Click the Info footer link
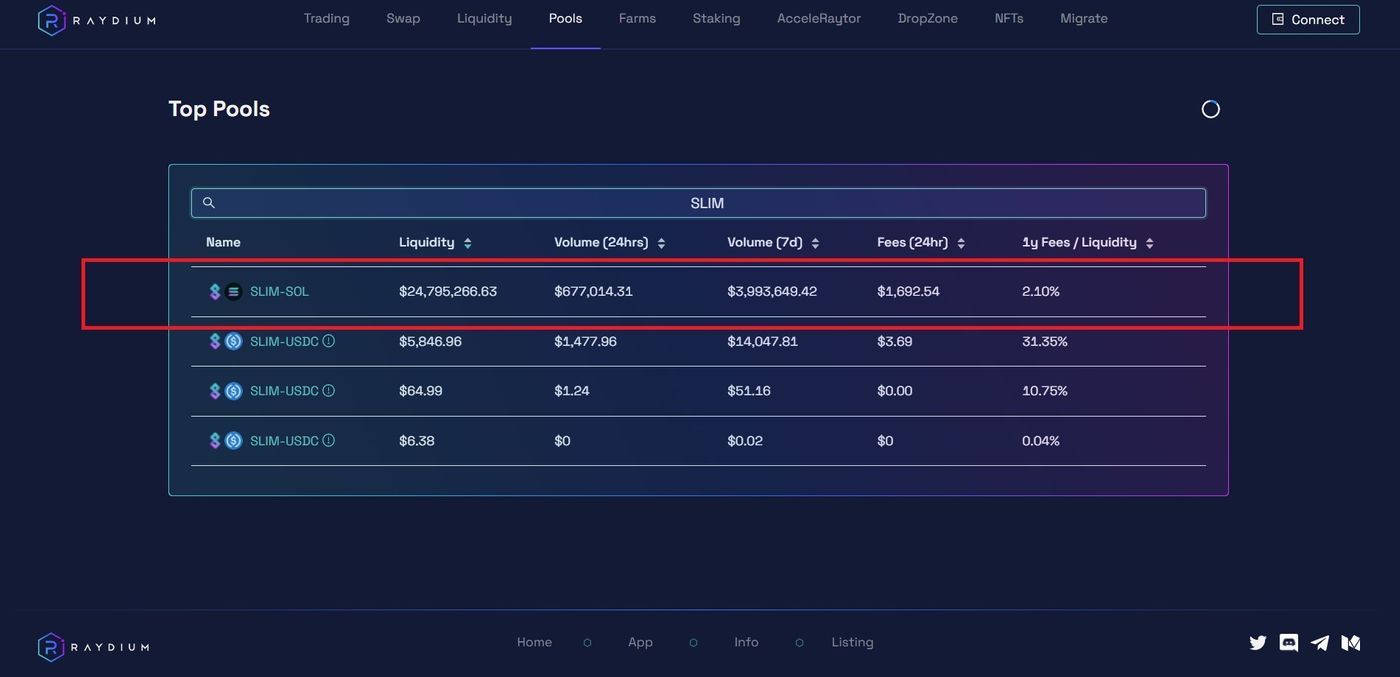 [746, 642]
